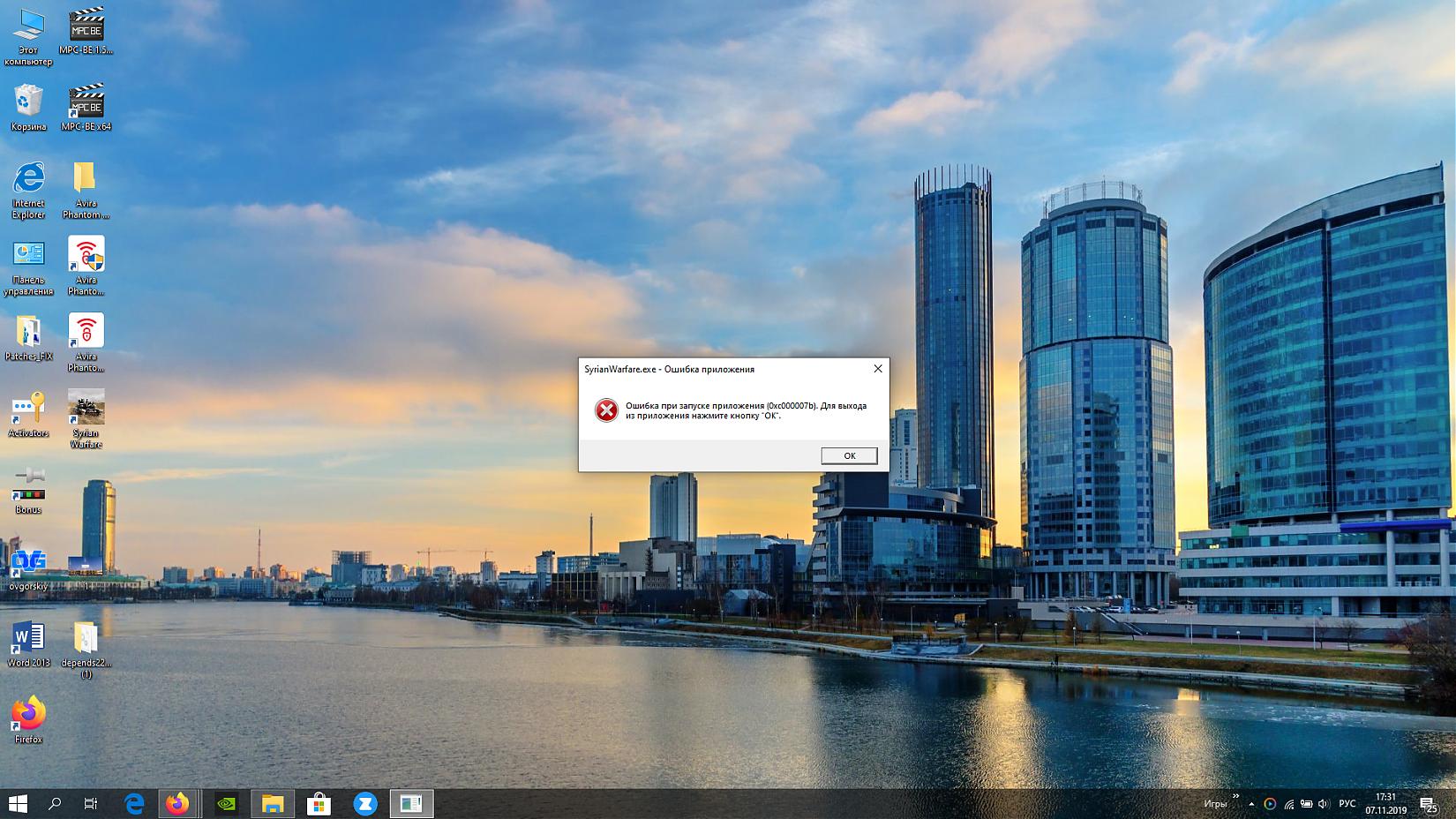Open the Windows Start menu
The image size is (1456, 819).
(x=18, y=804)
